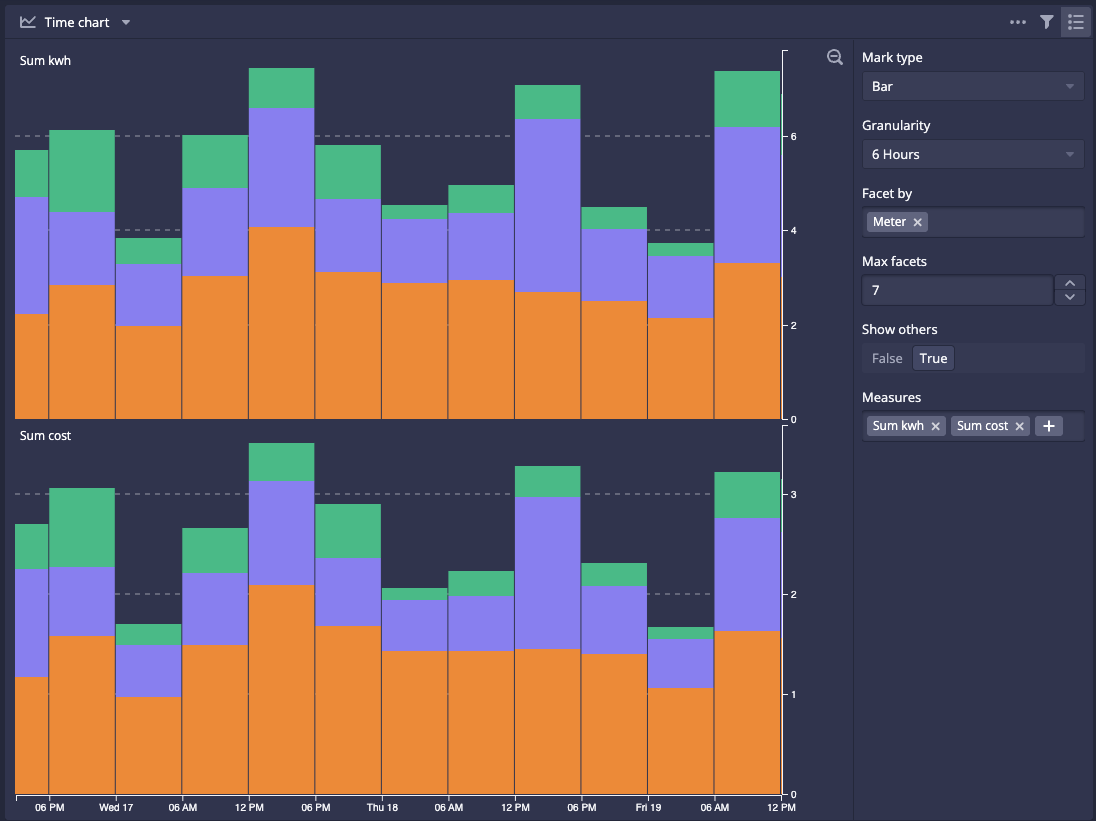Click the Mark type label
This screenshot has height=821, width=1096.
892,57
